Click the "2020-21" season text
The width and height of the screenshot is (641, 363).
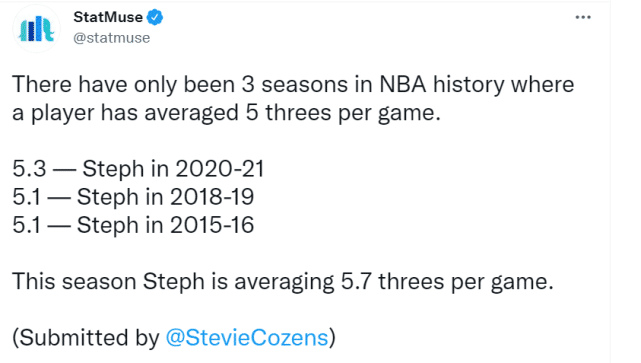pos(220,169)
